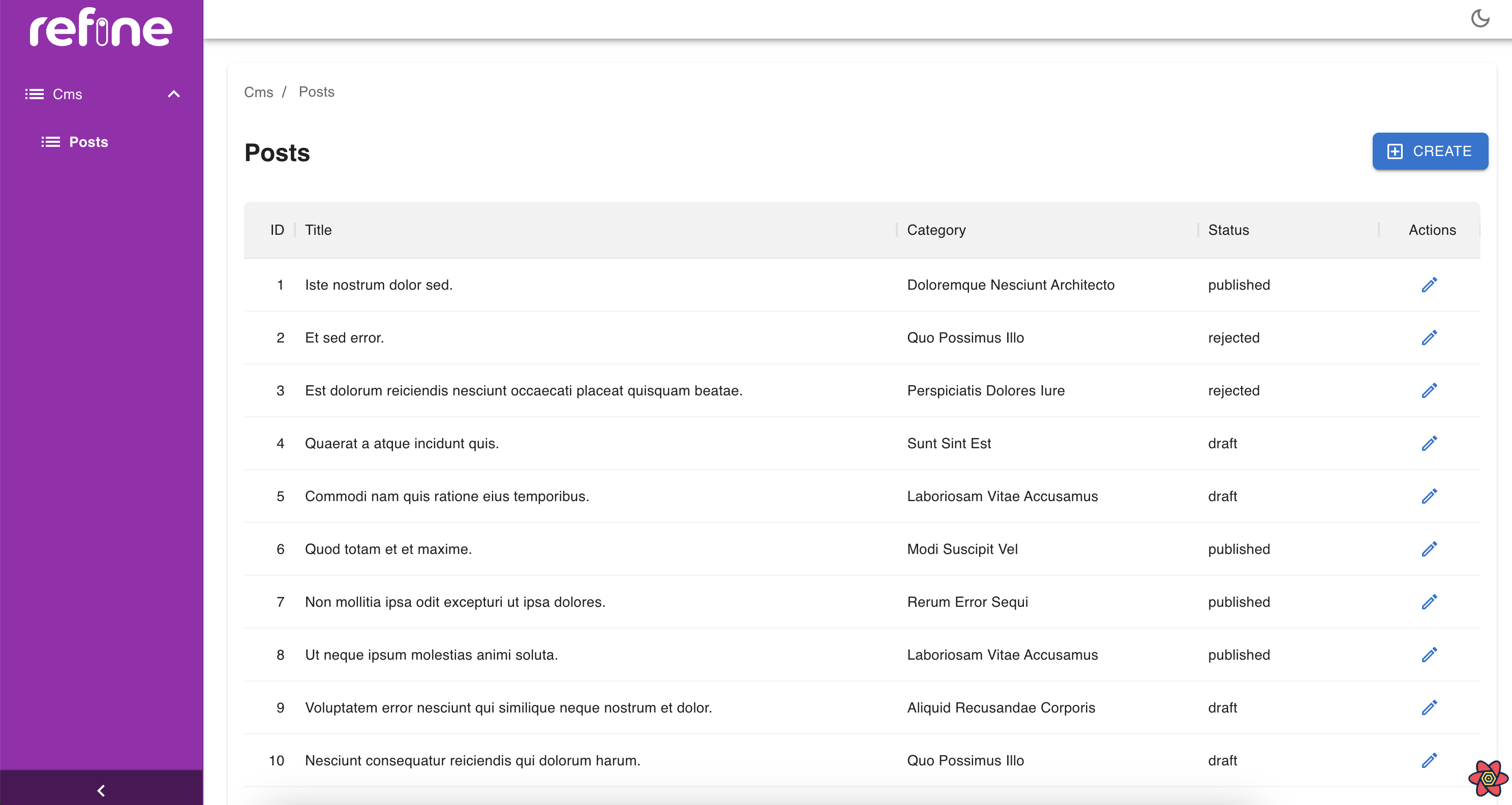Click the edit icon for post 8

click(x=1429, y=655)
